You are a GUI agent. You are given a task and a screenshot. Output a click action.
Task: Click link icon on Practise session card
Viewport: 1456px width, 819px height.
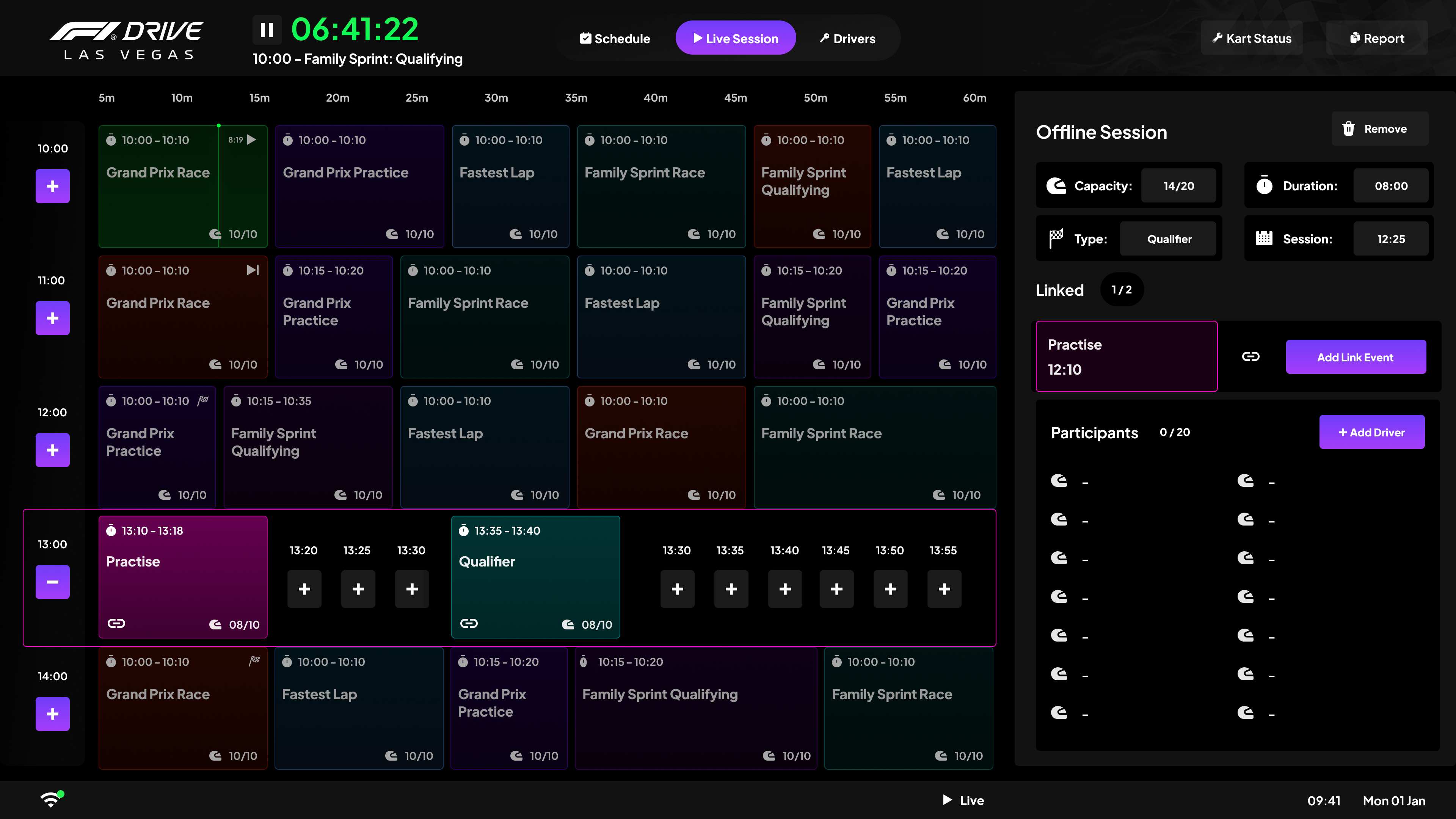tap(116, 623)
